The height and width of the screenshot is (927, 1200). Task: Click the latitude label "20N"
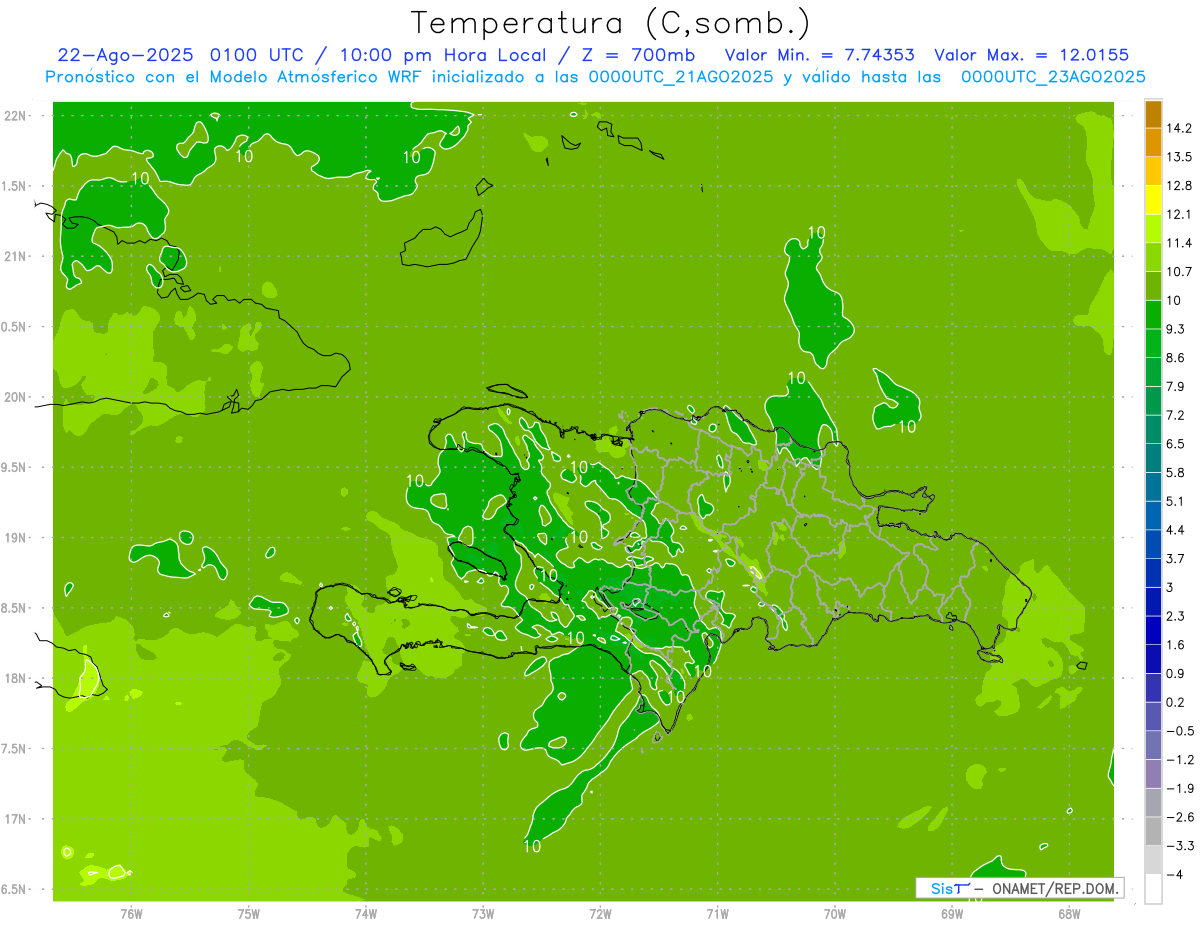[16, 397]
